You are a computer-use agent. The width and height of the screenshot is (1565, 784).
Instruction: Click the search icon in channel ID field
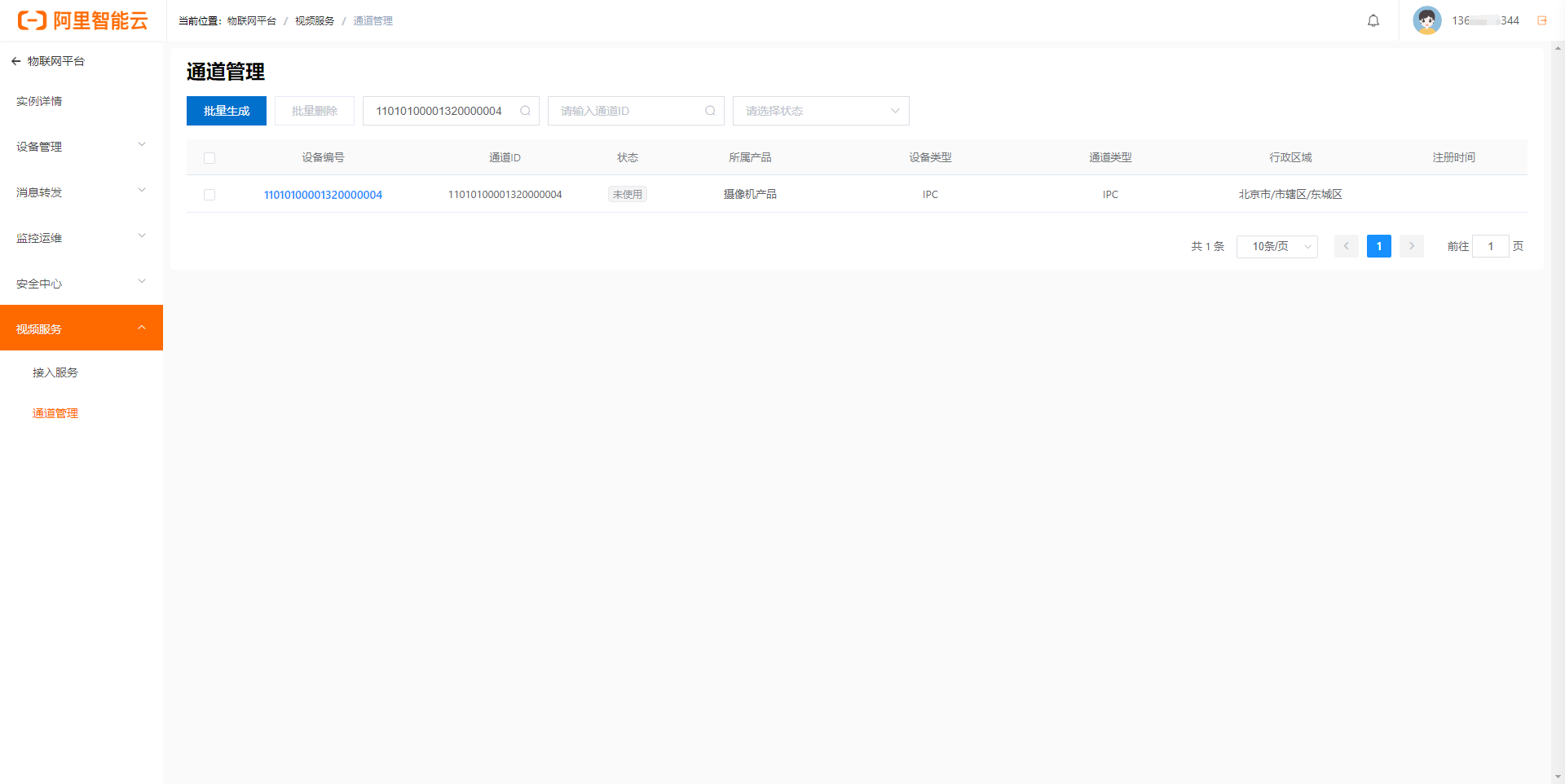(711, 111)
